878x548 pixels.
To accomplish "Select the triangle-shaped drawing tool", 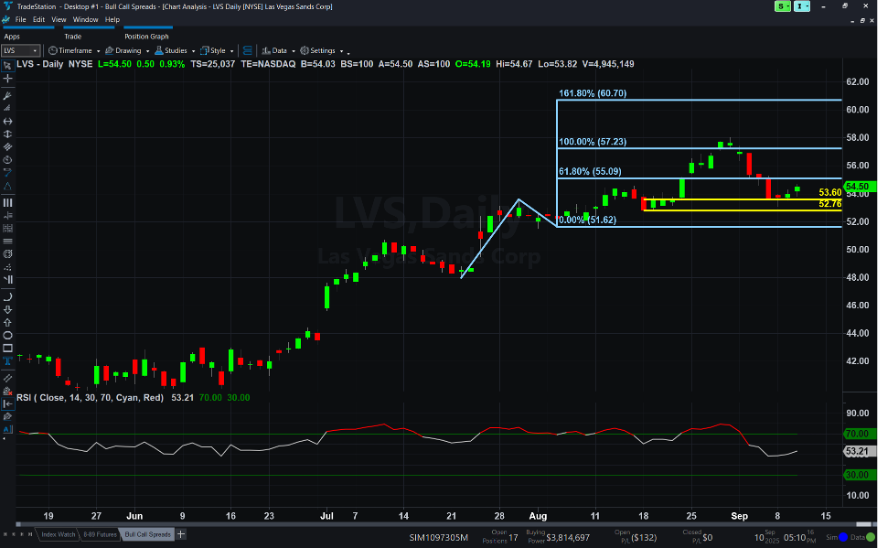I will point(8,186).
